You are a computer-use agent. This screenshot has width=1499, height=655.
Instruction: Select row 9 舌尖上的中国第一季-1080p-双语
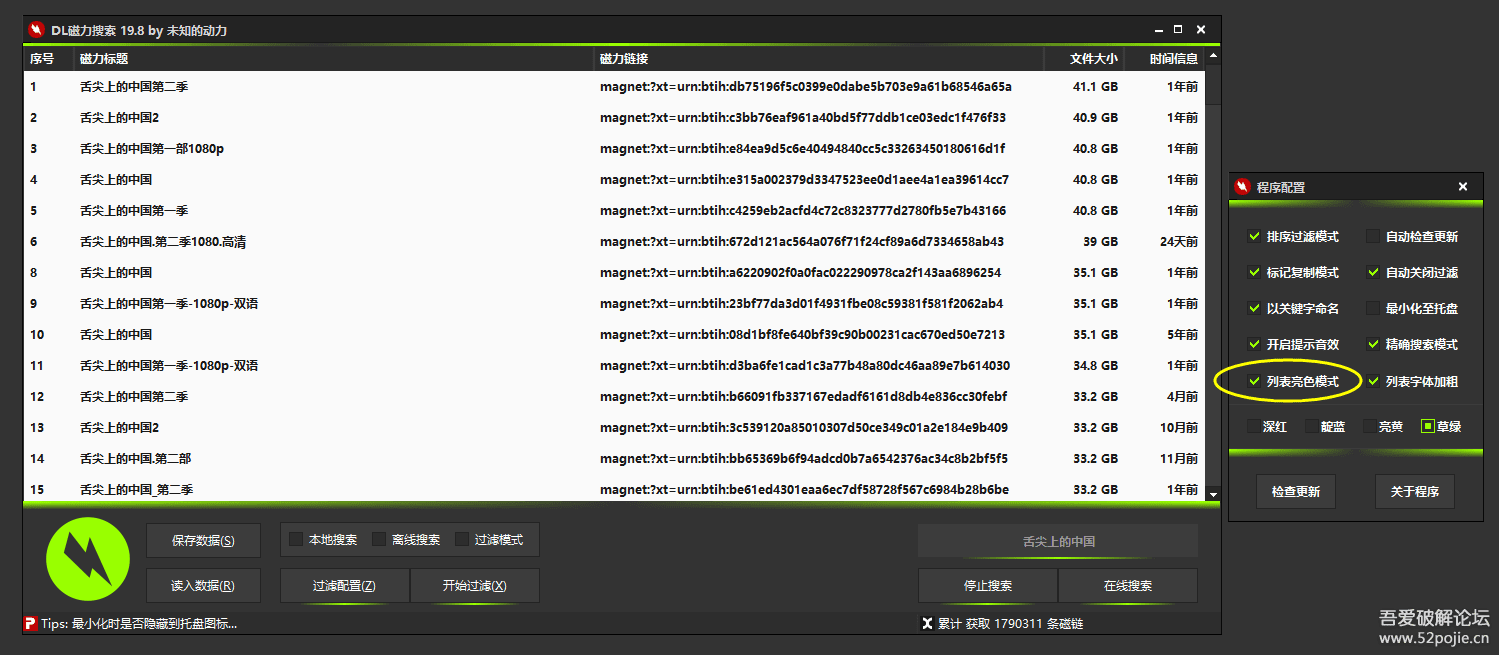click(x=614, y=304)
